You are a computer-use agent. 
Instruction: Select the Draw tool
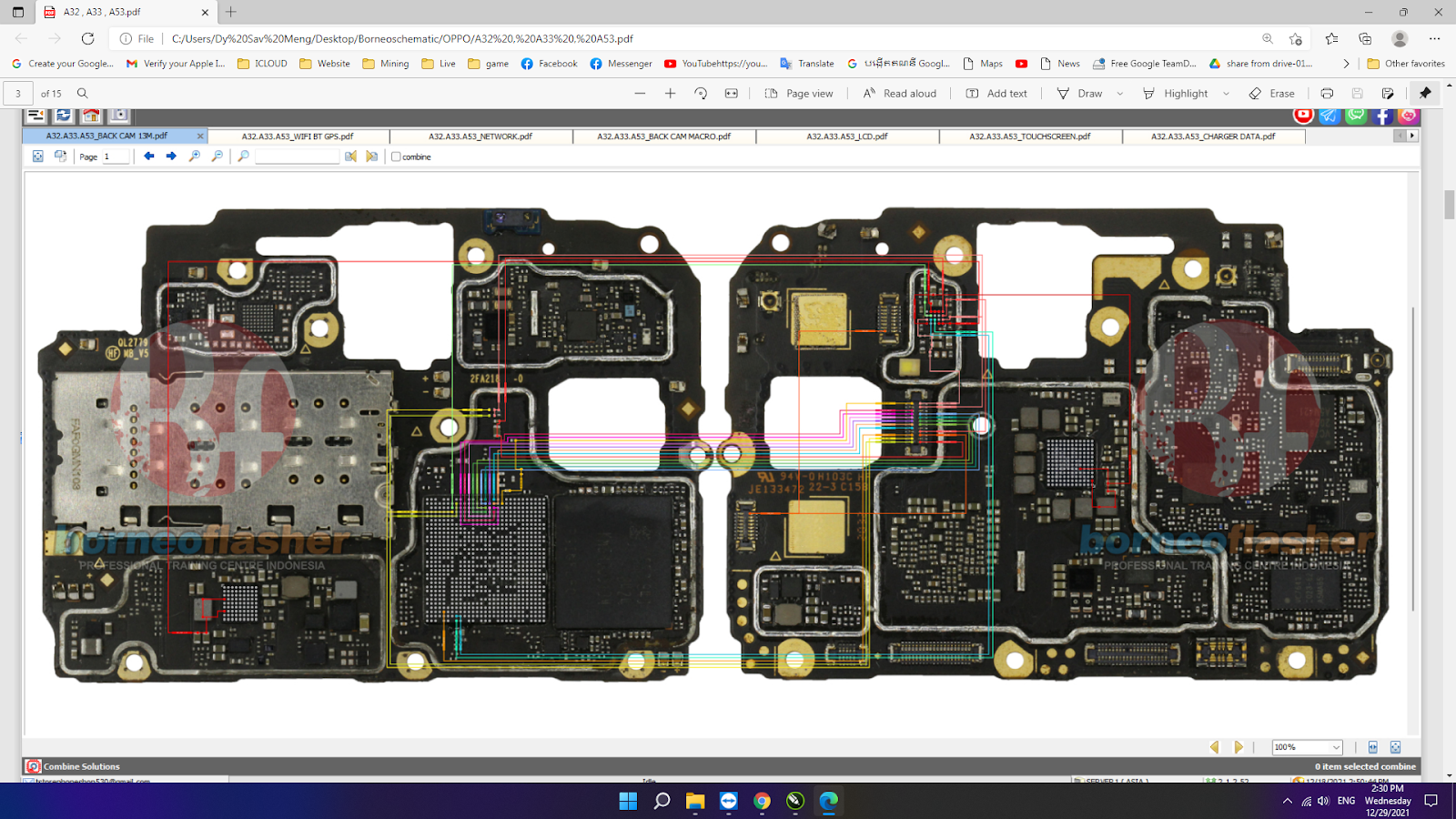[1079, 94]
